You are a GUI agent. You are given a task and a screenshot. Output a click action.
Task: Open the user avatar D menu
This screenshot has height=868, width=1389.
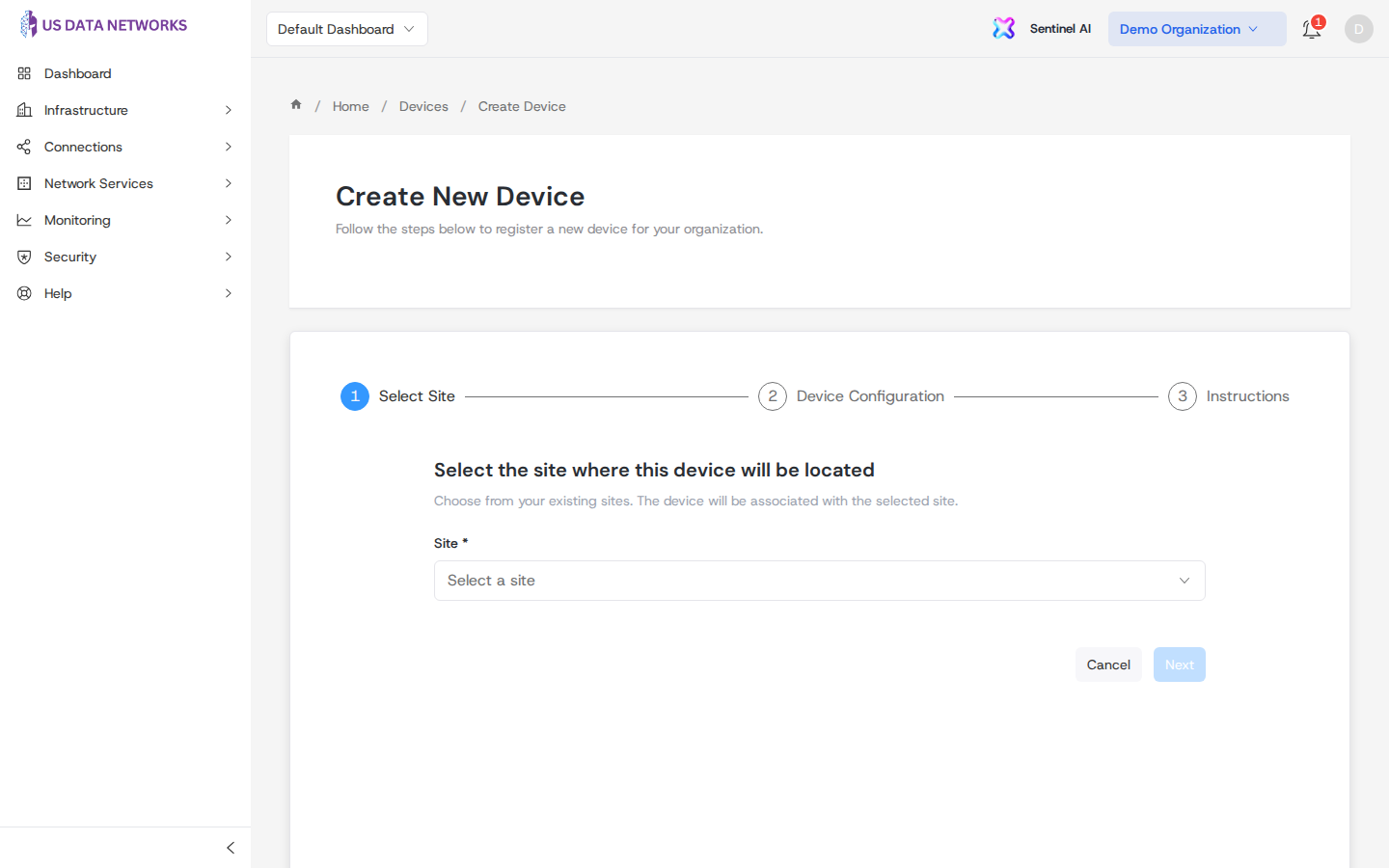coord(1358,29)
